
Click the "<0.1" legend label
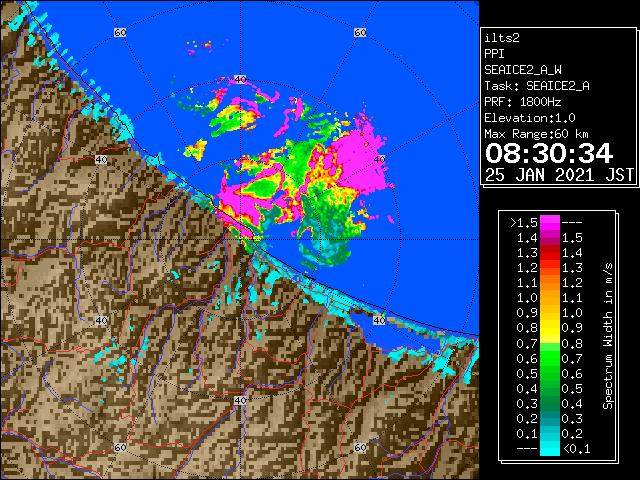576,449
